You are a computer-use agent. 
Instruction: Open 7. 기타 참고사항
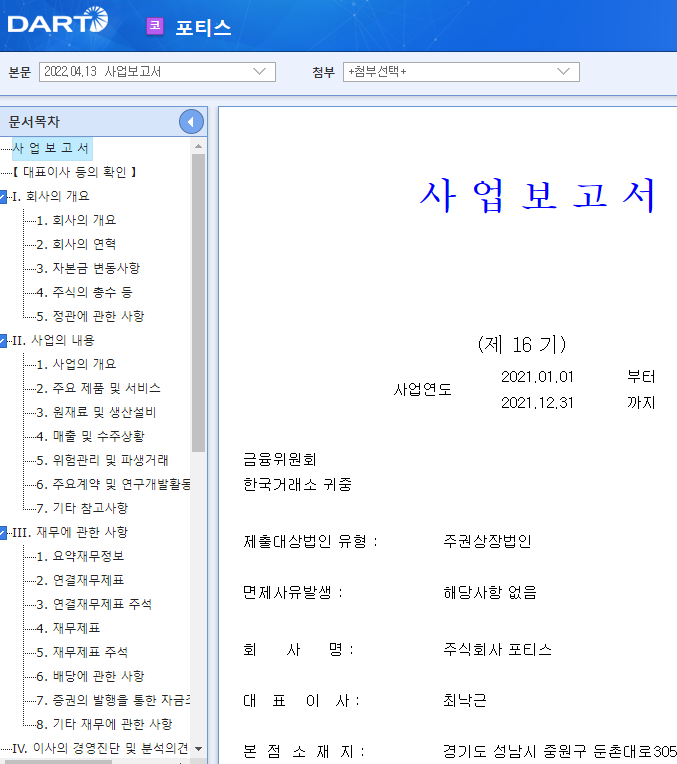tap(82, 509)
